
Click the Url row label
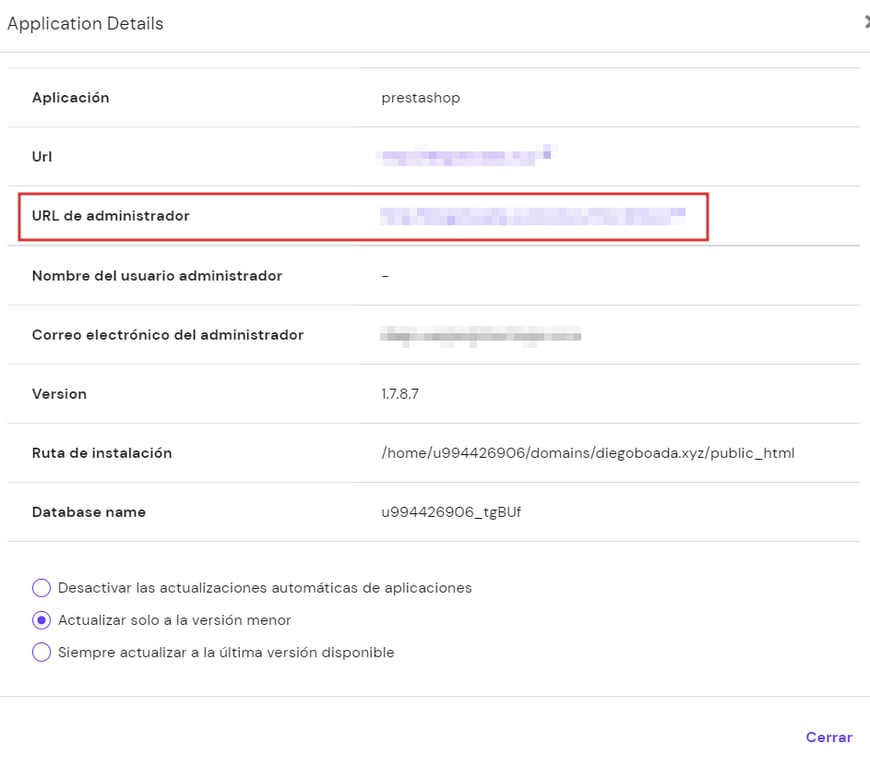coord(40,157)
